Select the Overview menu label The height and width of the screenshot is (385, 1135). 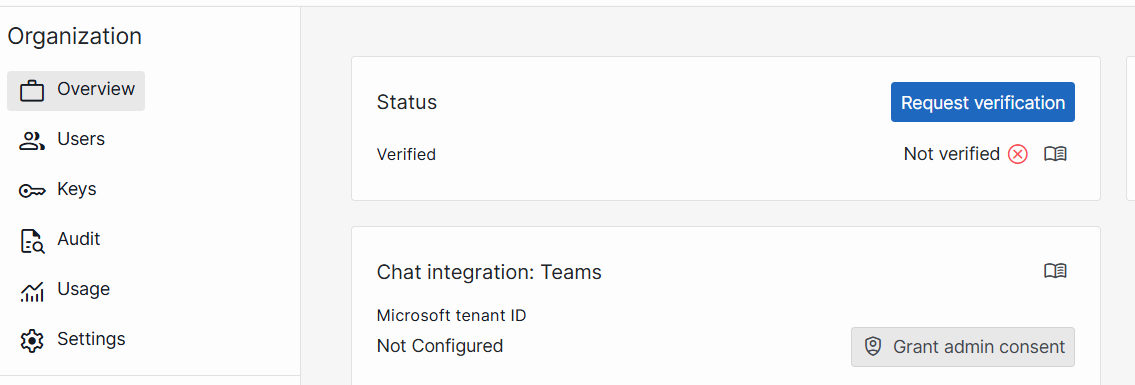click(x=96, y=89)
